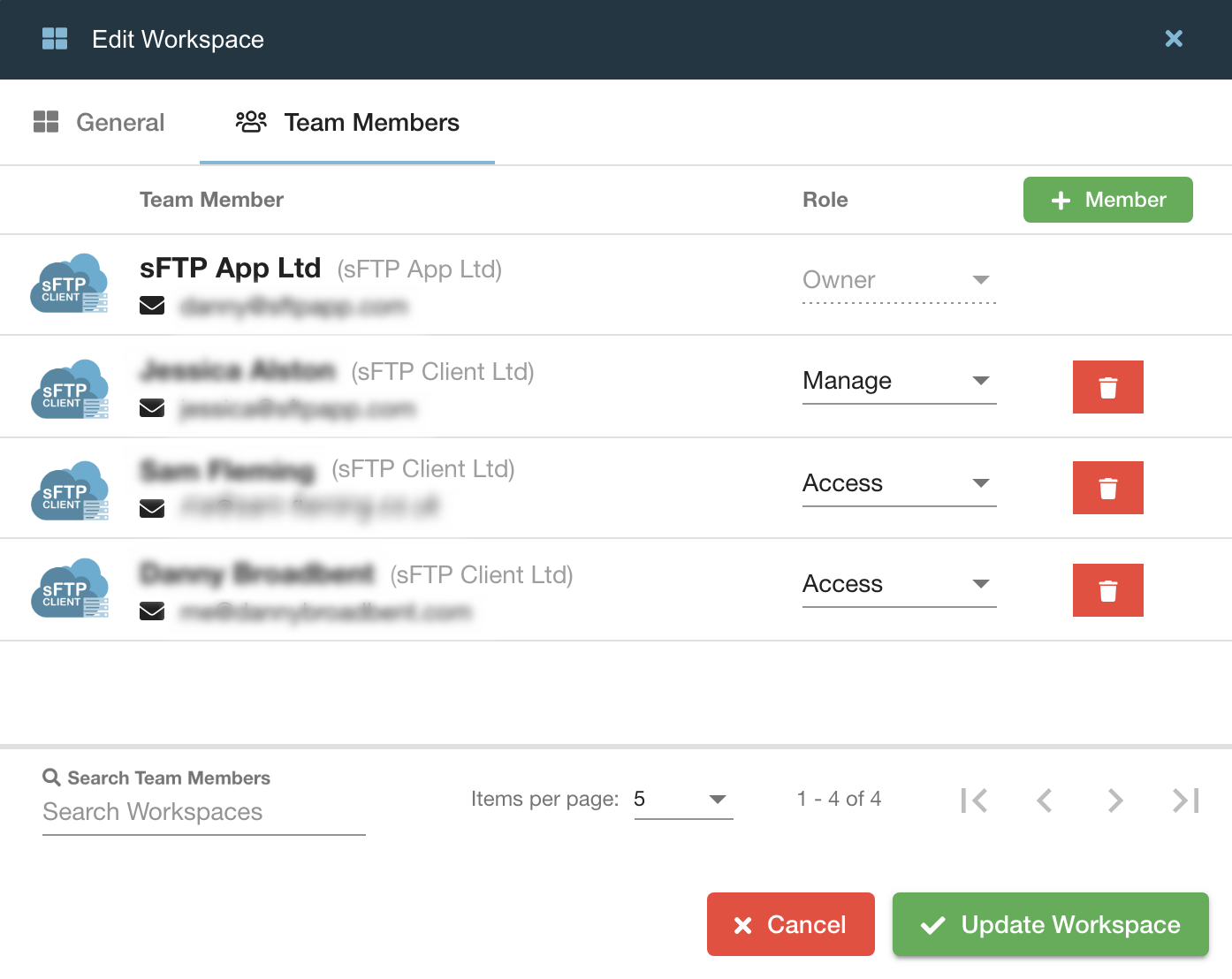This screenshot has height=979, width=1232.
Task: Remove the third row team member
Action: [1108, 488]
